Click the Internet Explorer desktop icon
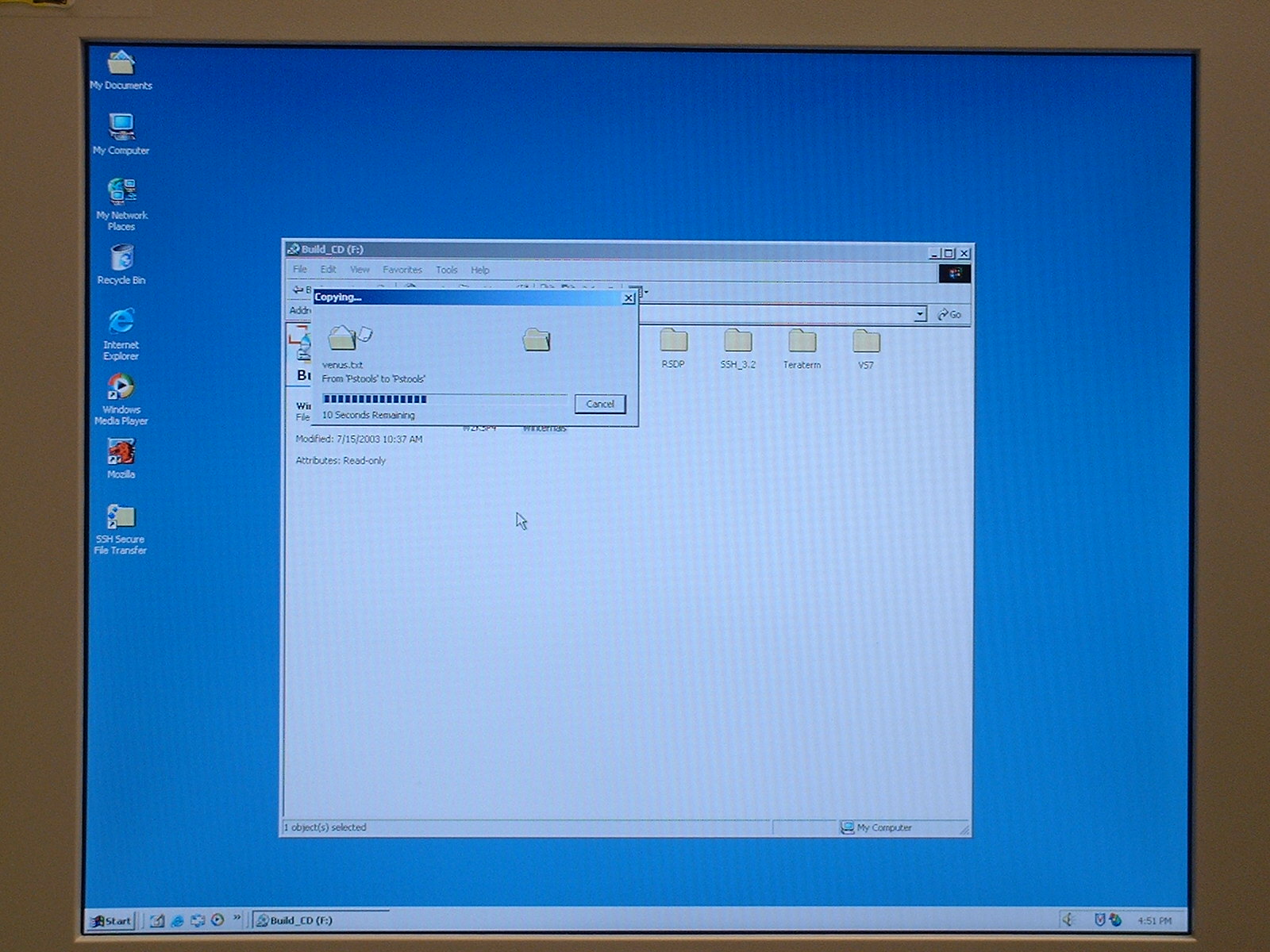 pos(121,323)
